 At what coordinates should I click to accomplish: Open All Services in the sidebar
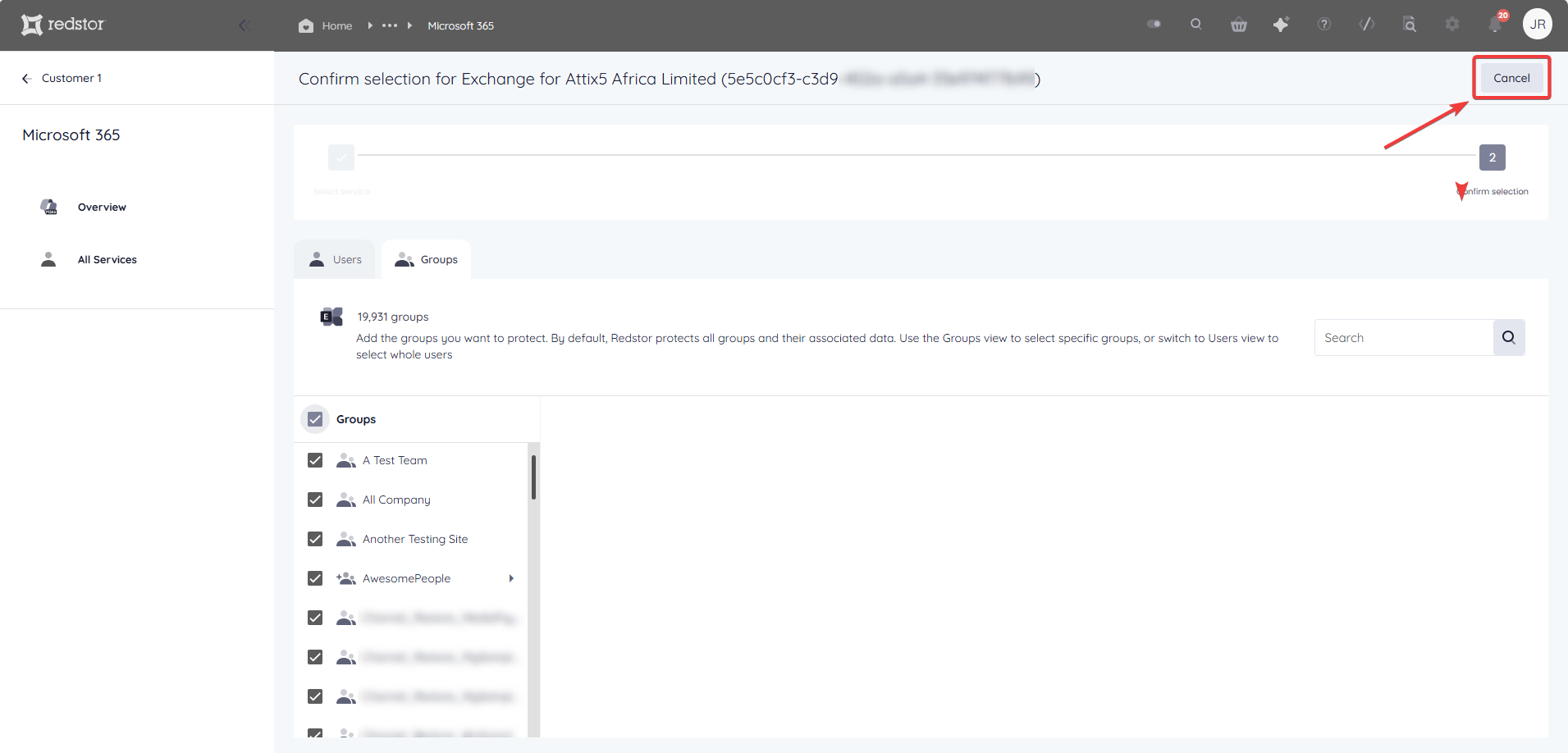(x=107, y=259)
